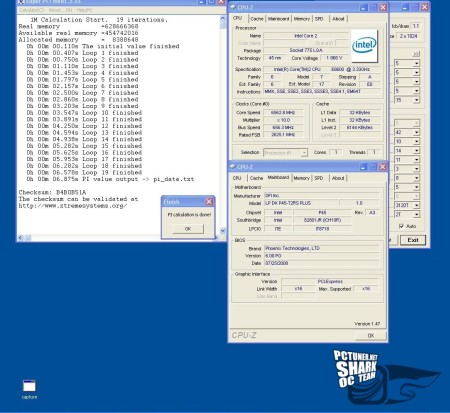Click OK at bottom of CPU-Z window
The width and height of the screenshot is (450, 413).
pos(371,336)
